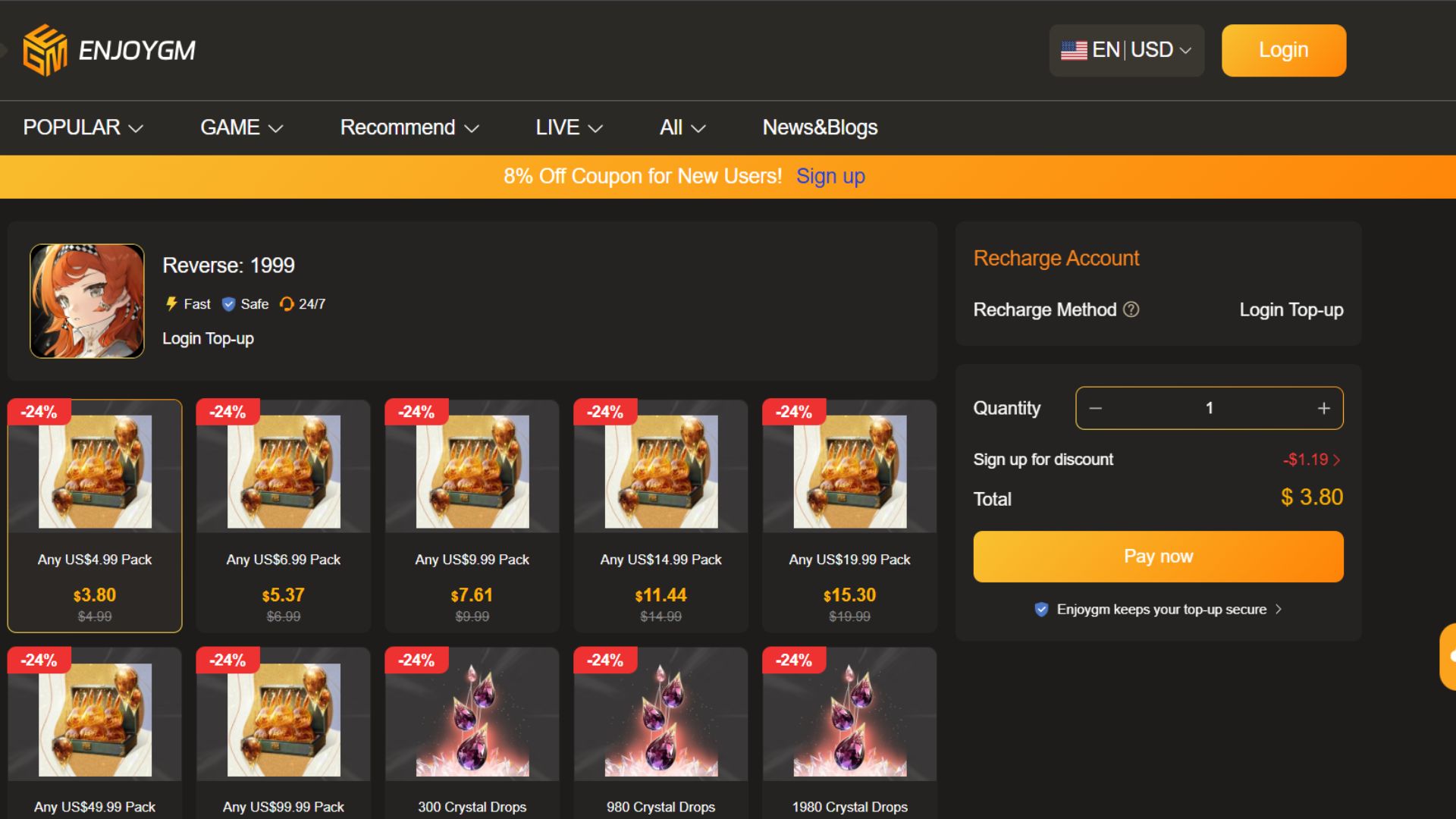
Task: Click the blue shield security icon
Action: (x=1041, y=609)
